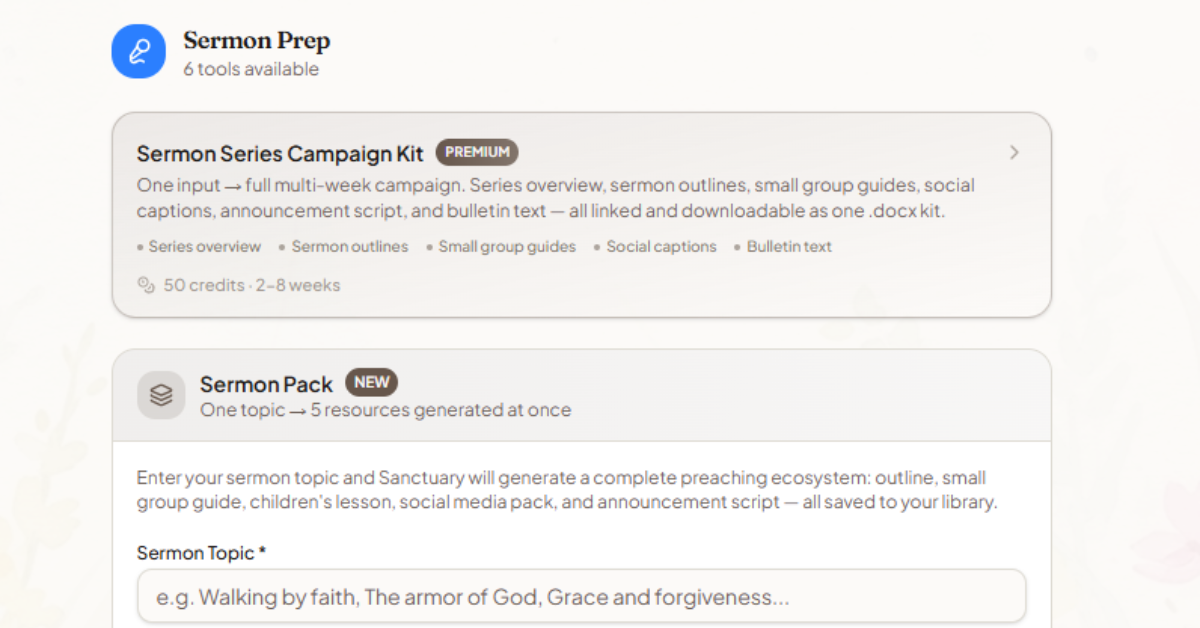Click the Sermon Pack layers stack icon
This screenshot has height=628, width=1200.
[x=161, y=395]
